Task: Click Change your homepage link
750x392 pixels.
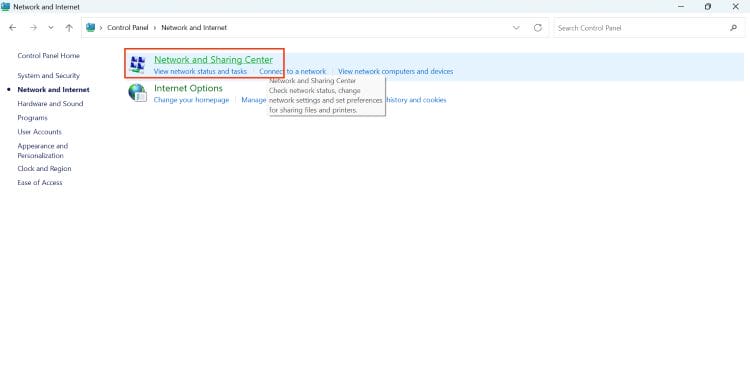Action: point(191,100)
